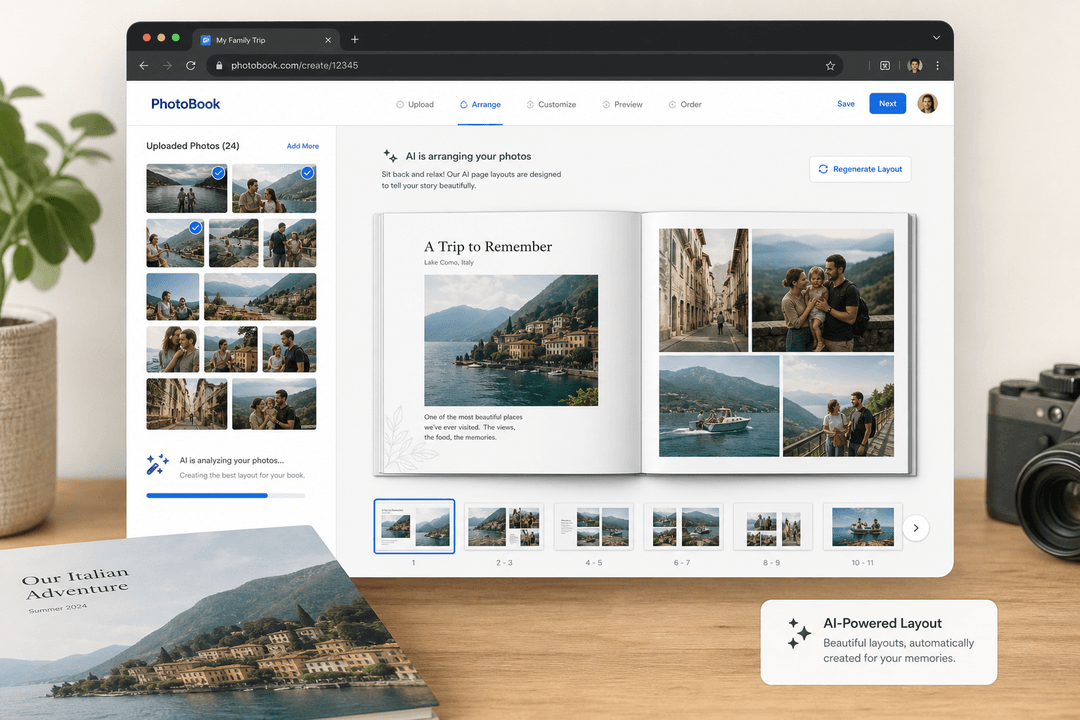
Task: Click the Lake Como, Italy subtitle
Action: [x=448, y=263]
